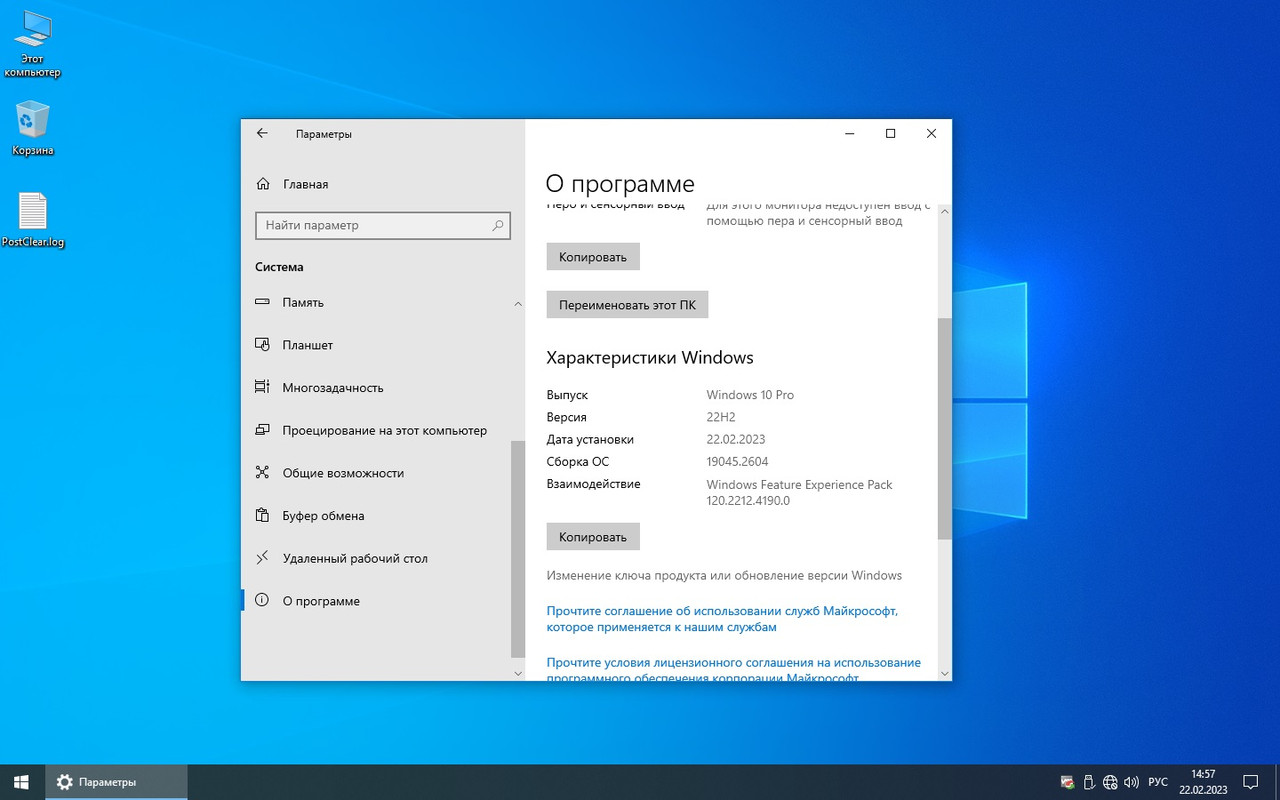
Task: Go back with the arrow in Параметры
Action: click(262, 133)
